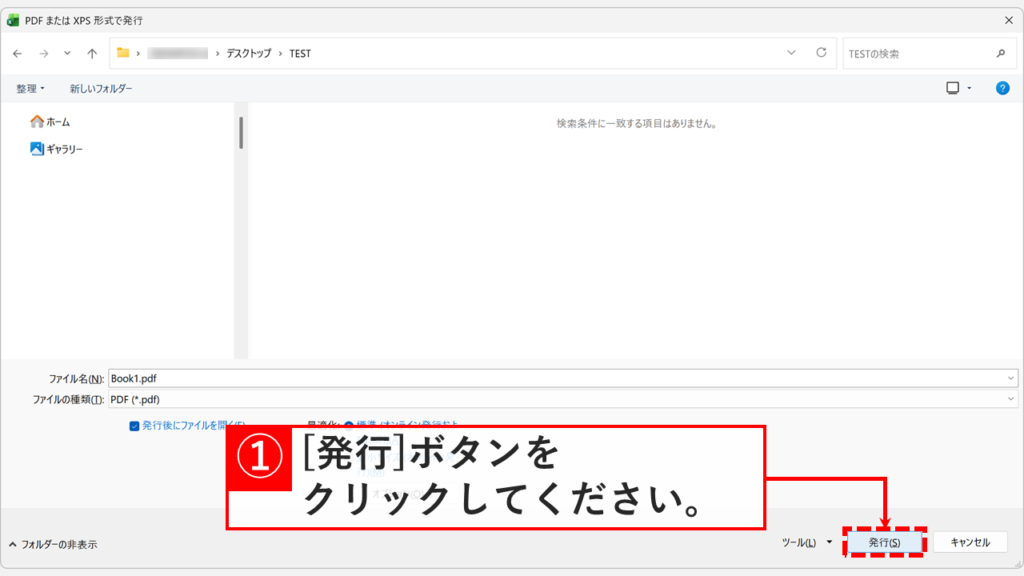Click the folder icon in address bar
The width and height of the screenshot is (1024, 576).
pos(123,53)
